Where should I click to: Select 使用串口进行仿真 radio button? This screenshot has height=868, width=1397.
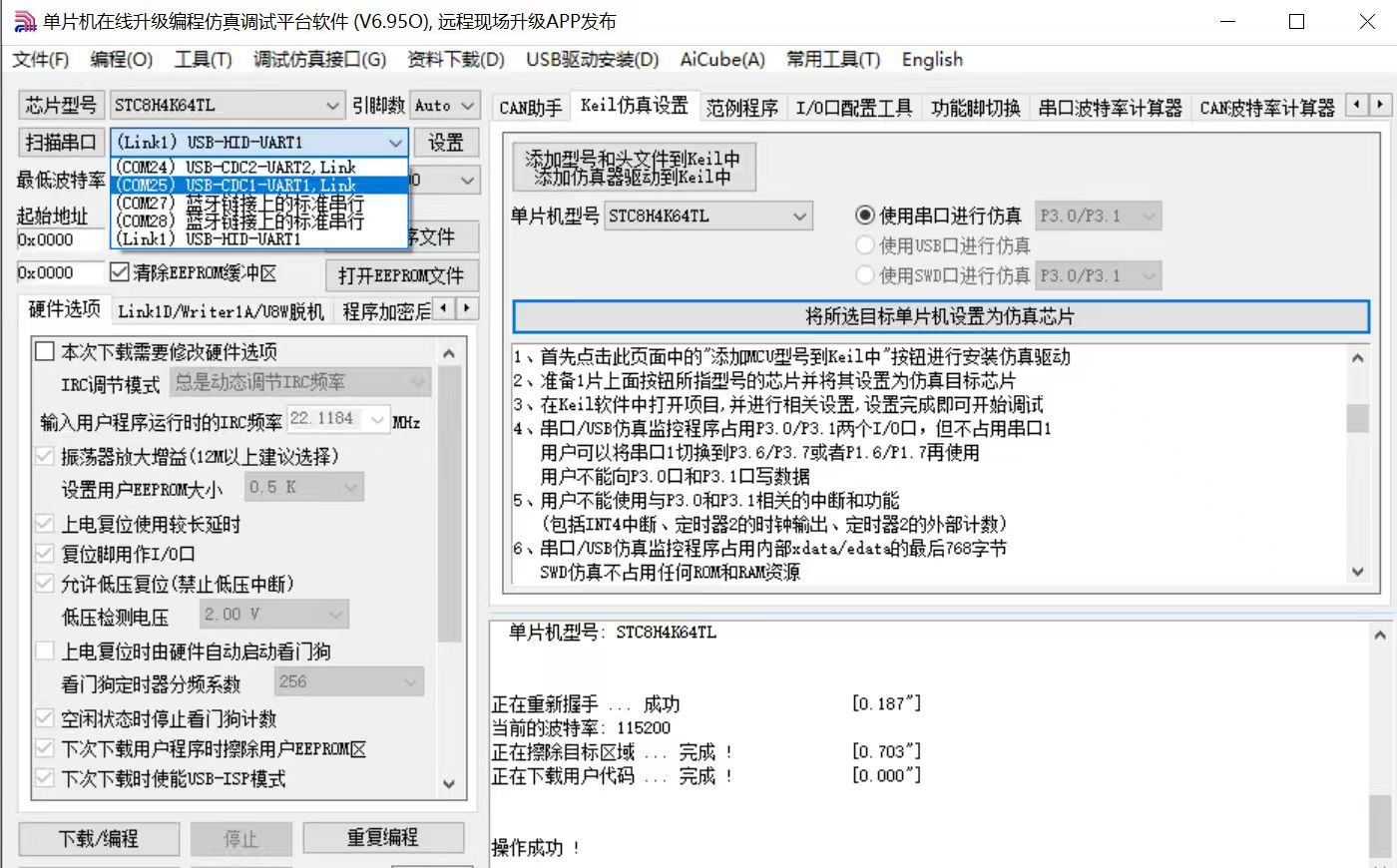click(x=865, y=216)
